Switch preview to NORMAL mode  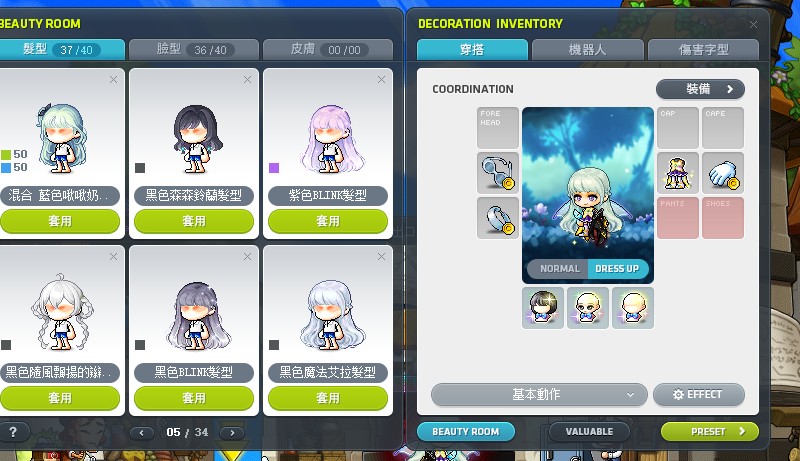pyautogui.click(x=558, y=269)
